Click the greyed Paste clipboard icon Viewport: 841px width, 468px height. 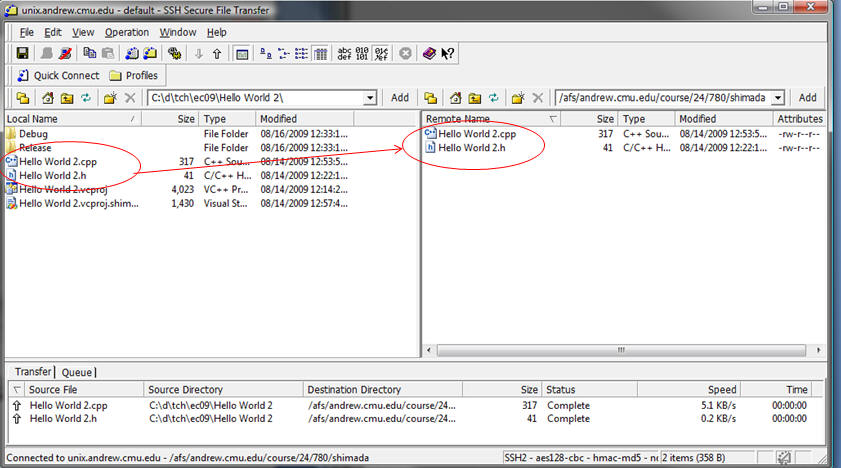108,53
